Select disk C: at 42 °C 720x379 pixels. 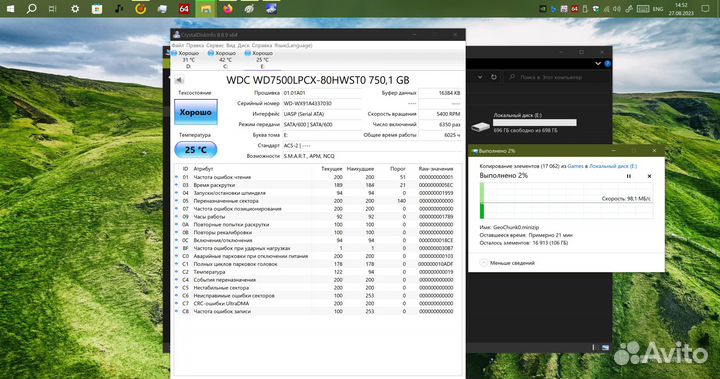[225, 60]
